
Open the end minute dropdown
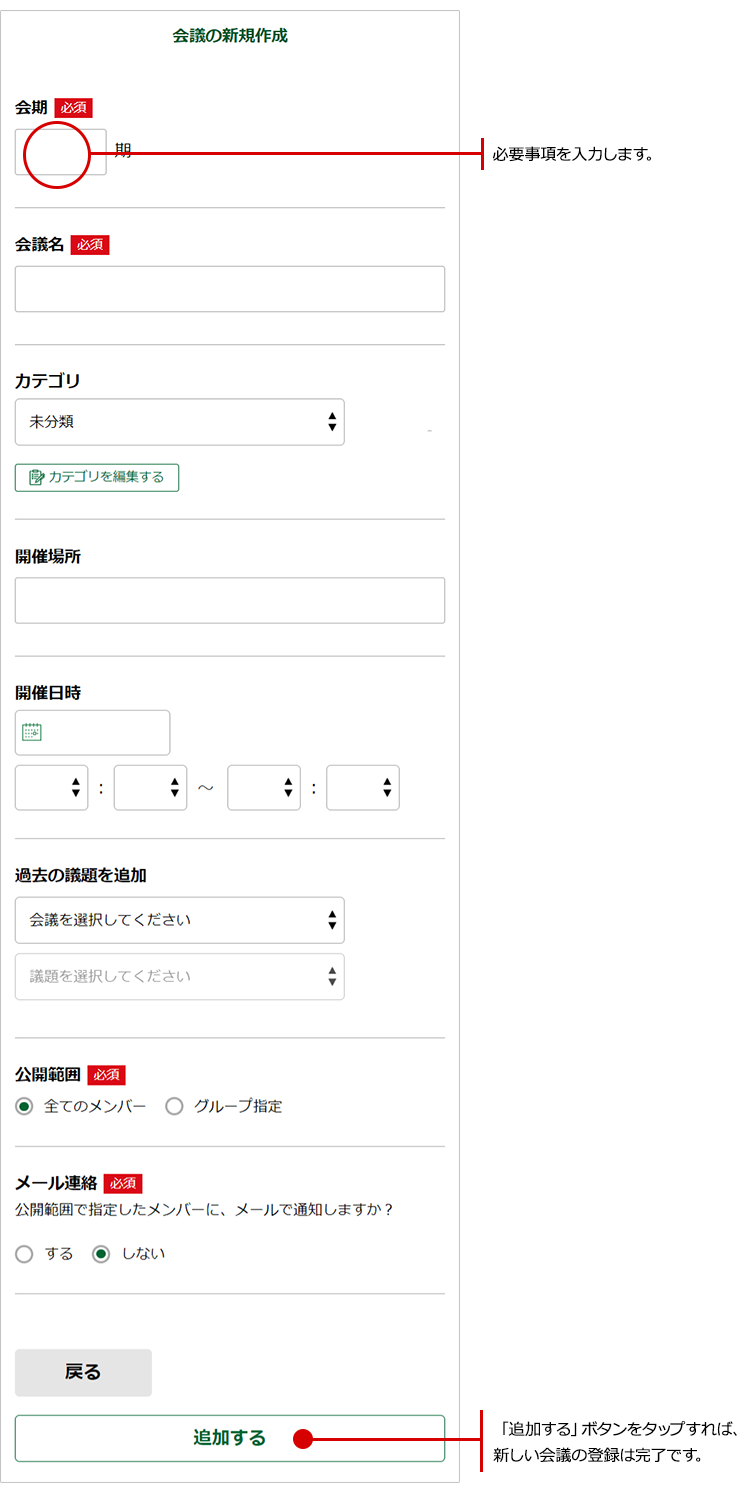tap(363, 788)
